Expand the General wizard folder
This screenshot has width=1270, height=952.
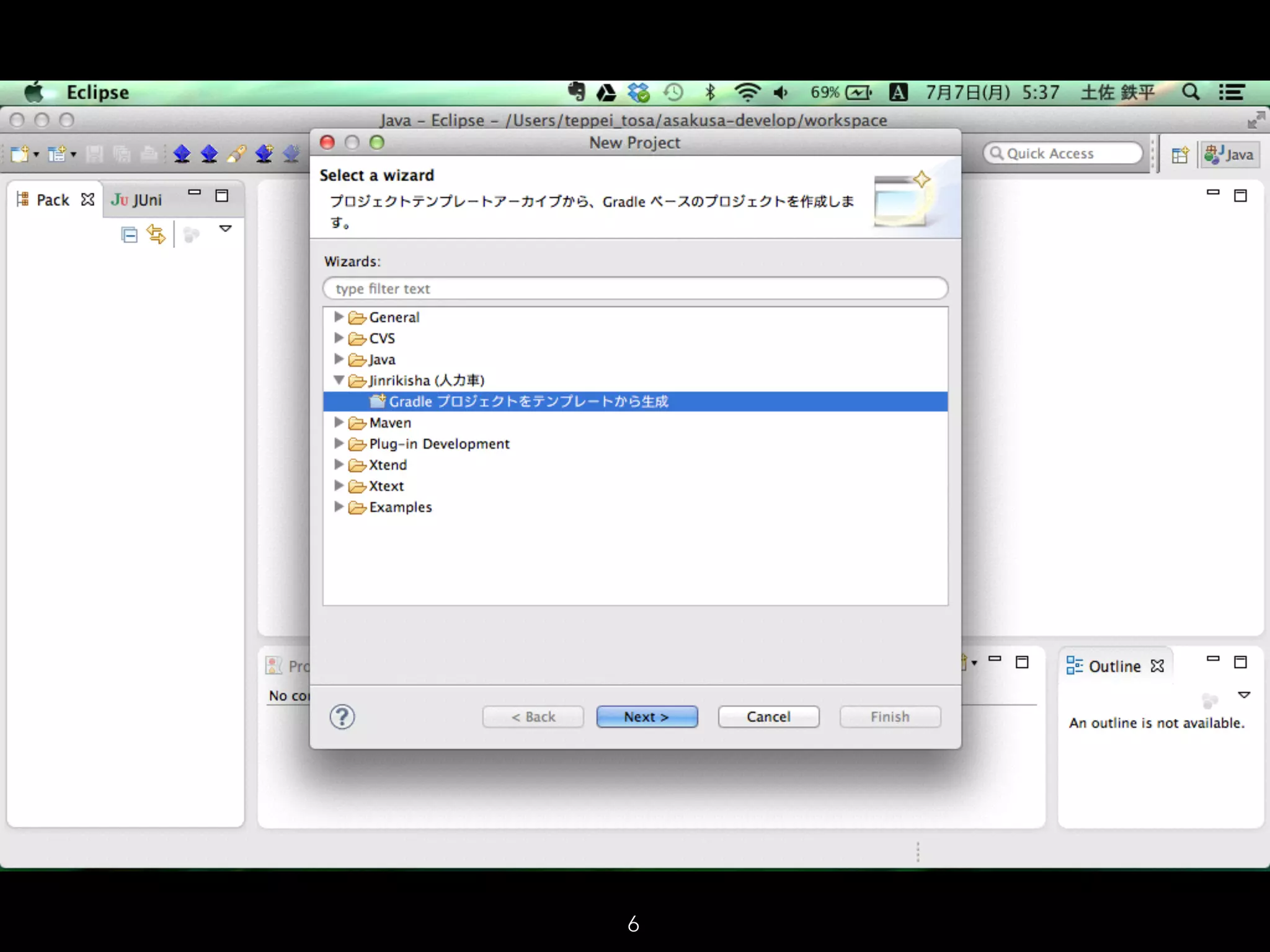[339, 317]
